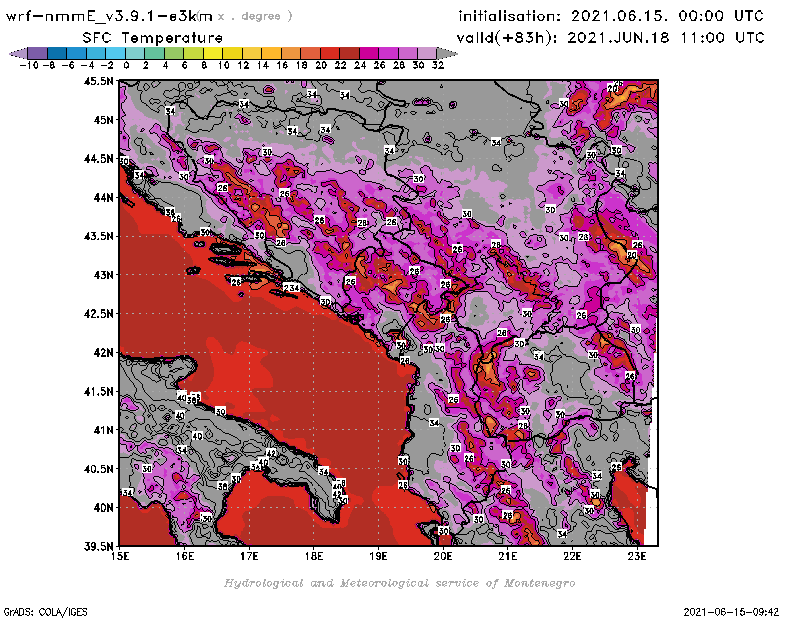Click the left arrow end of the colorbar below -10
Viewport: 800px width, 618px height.
[x=18, y=53]
